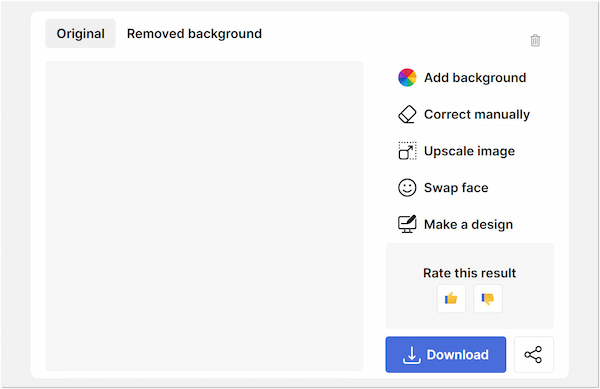The image size is (600, 389).
Task: Click the monitor icon for Make a design
Action: [407, 224]
